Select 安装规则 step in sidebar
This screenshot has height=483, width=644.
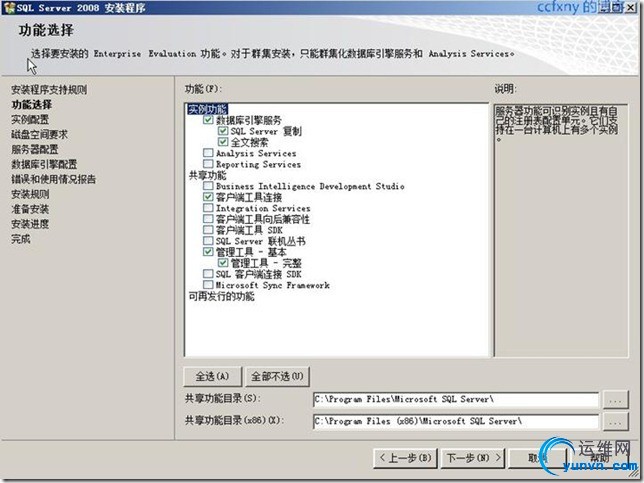point(30,194)
